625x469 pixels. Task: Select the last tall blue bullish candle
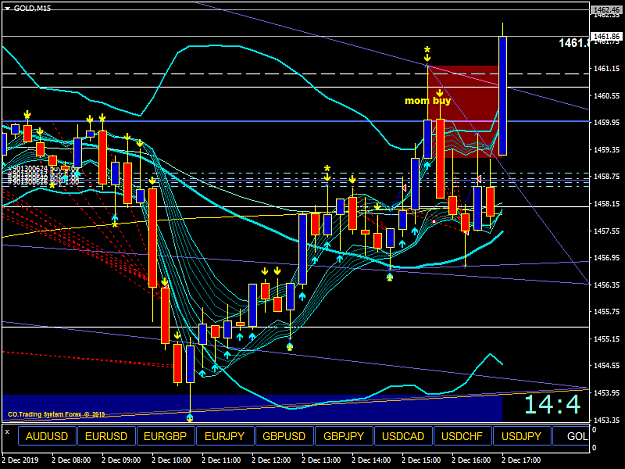503,96
